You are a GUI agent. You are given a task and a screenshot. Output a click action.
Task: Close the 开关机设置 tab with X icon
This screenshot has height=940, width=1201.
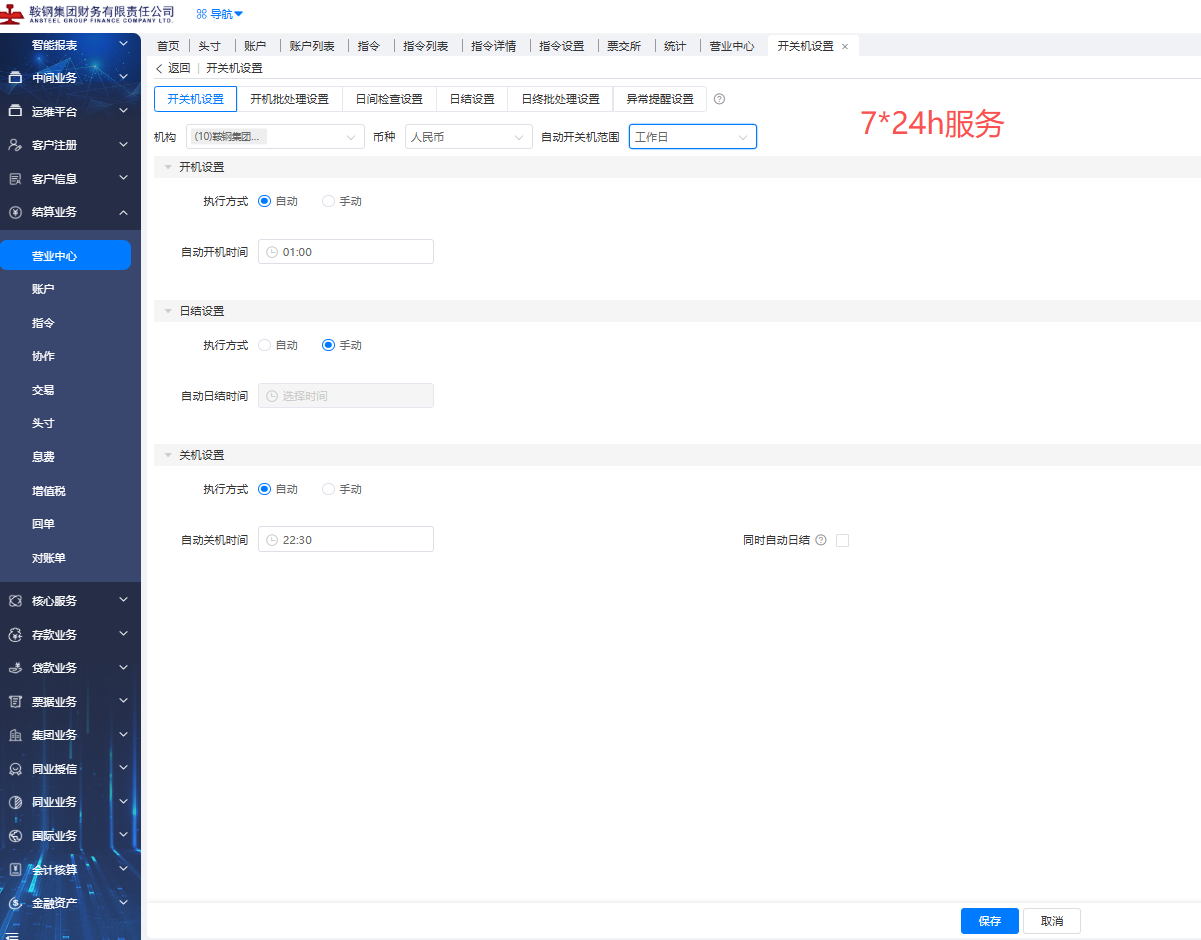pos(845,47)
